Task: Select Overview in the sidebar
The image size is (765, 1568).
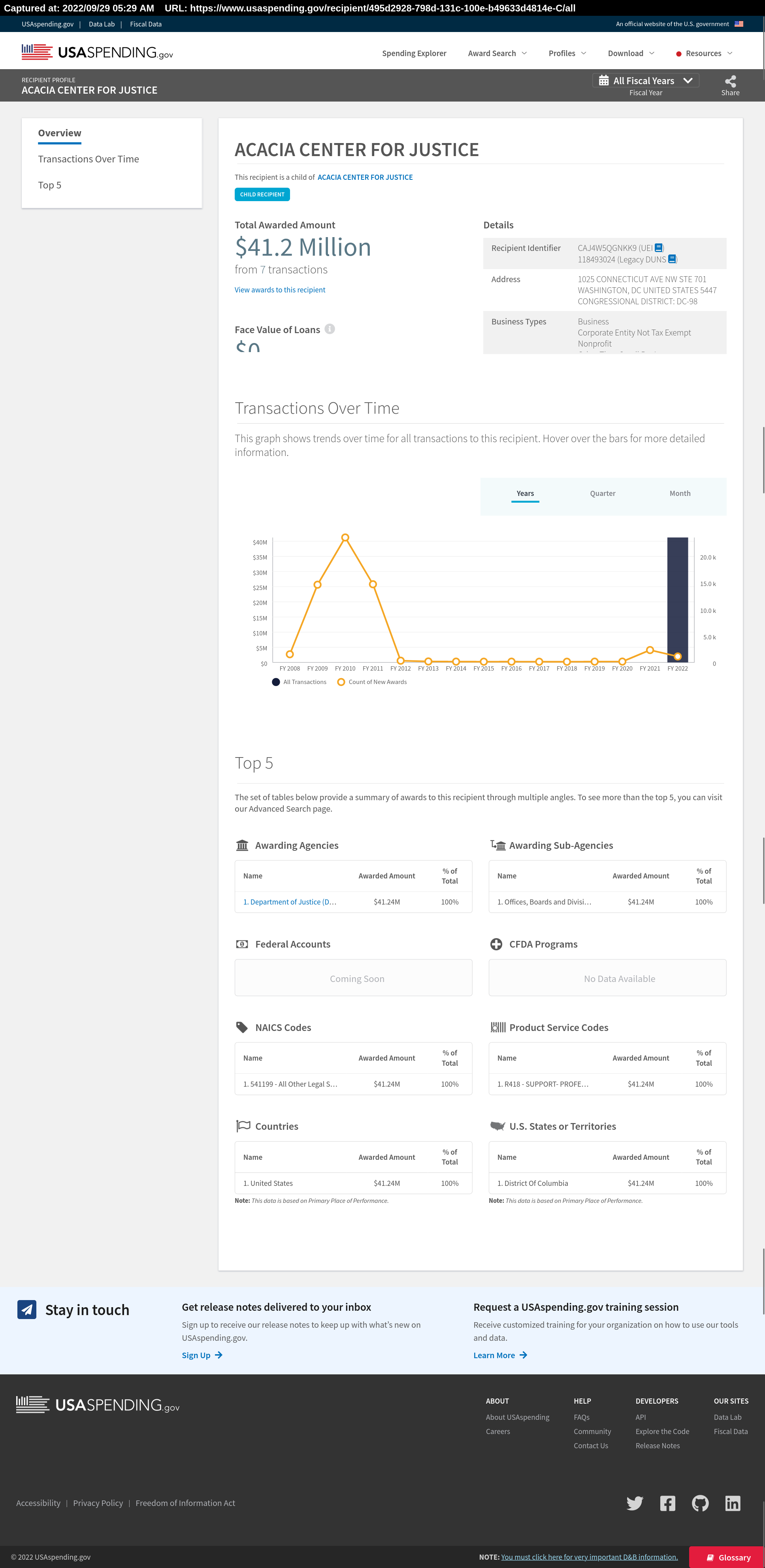Action: (x=60, y=133)
